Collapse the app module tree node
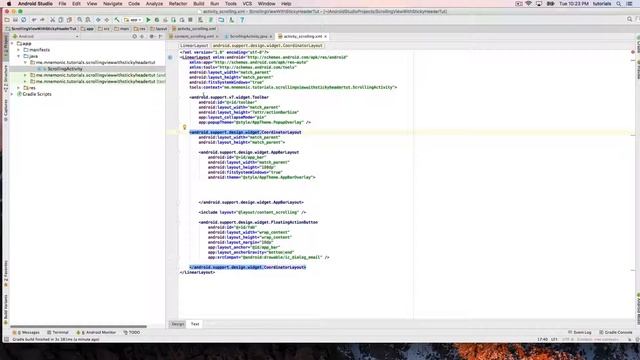The image size is (640, 360). [x=12, y=43]
